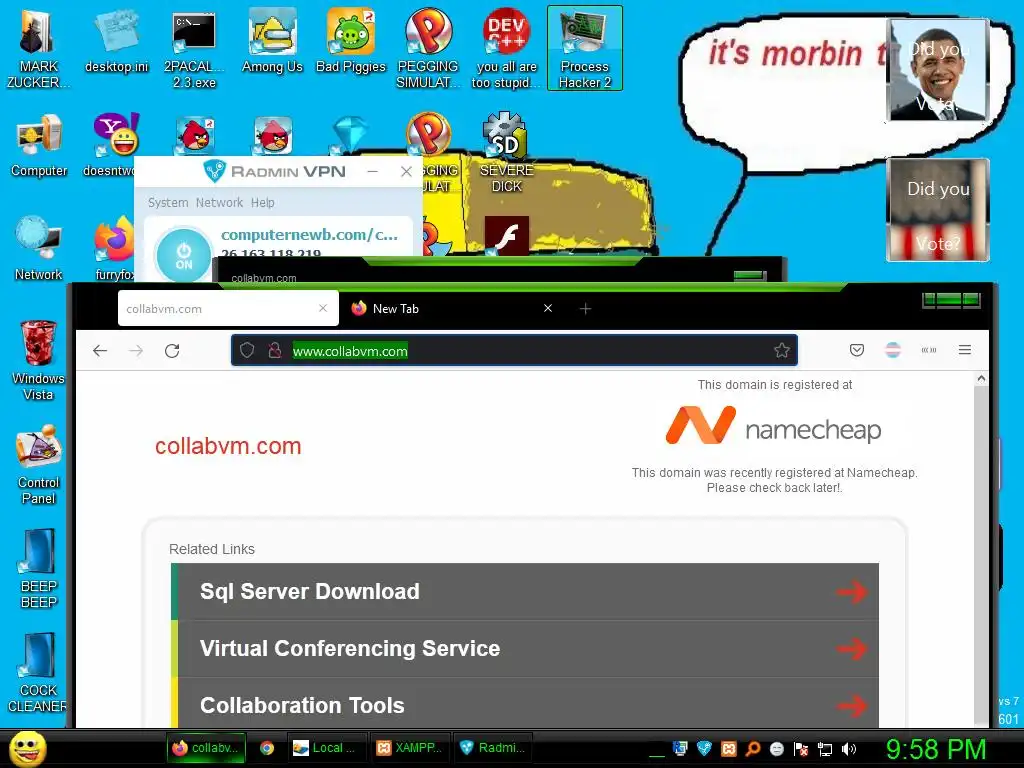This screenshot has width=1024, height=768.
Task: Open the Among Us desktop shortcut
Action: pyautogui.click(x=272, y=41)
